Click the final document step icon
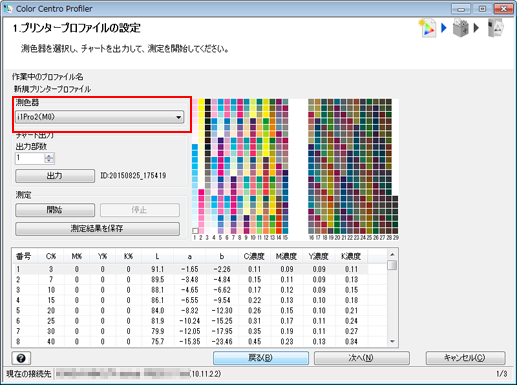 tap(495, 28)
